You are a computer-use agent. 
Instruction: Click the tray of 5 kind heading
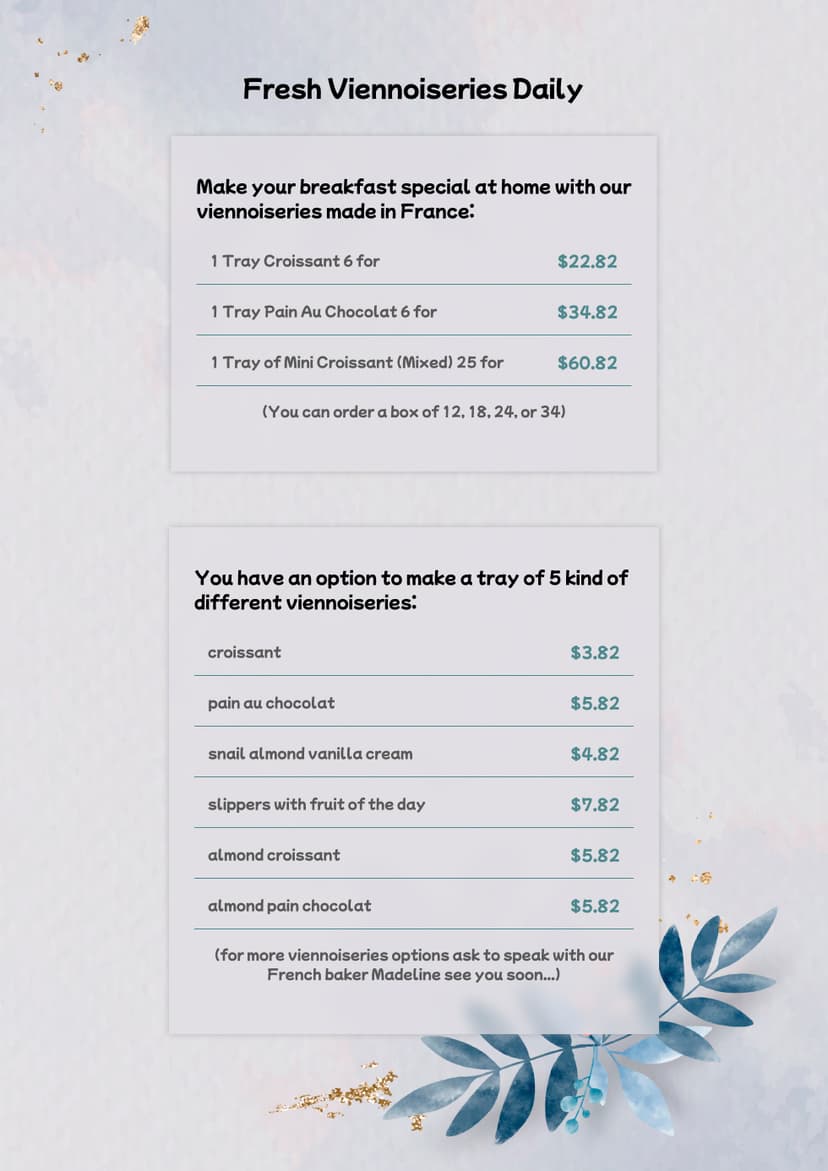(411, 590)
